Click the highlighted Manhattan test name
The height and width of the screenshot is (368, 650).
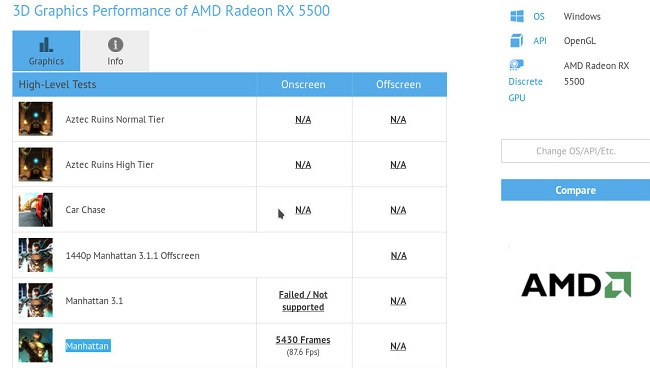(88, 346)
